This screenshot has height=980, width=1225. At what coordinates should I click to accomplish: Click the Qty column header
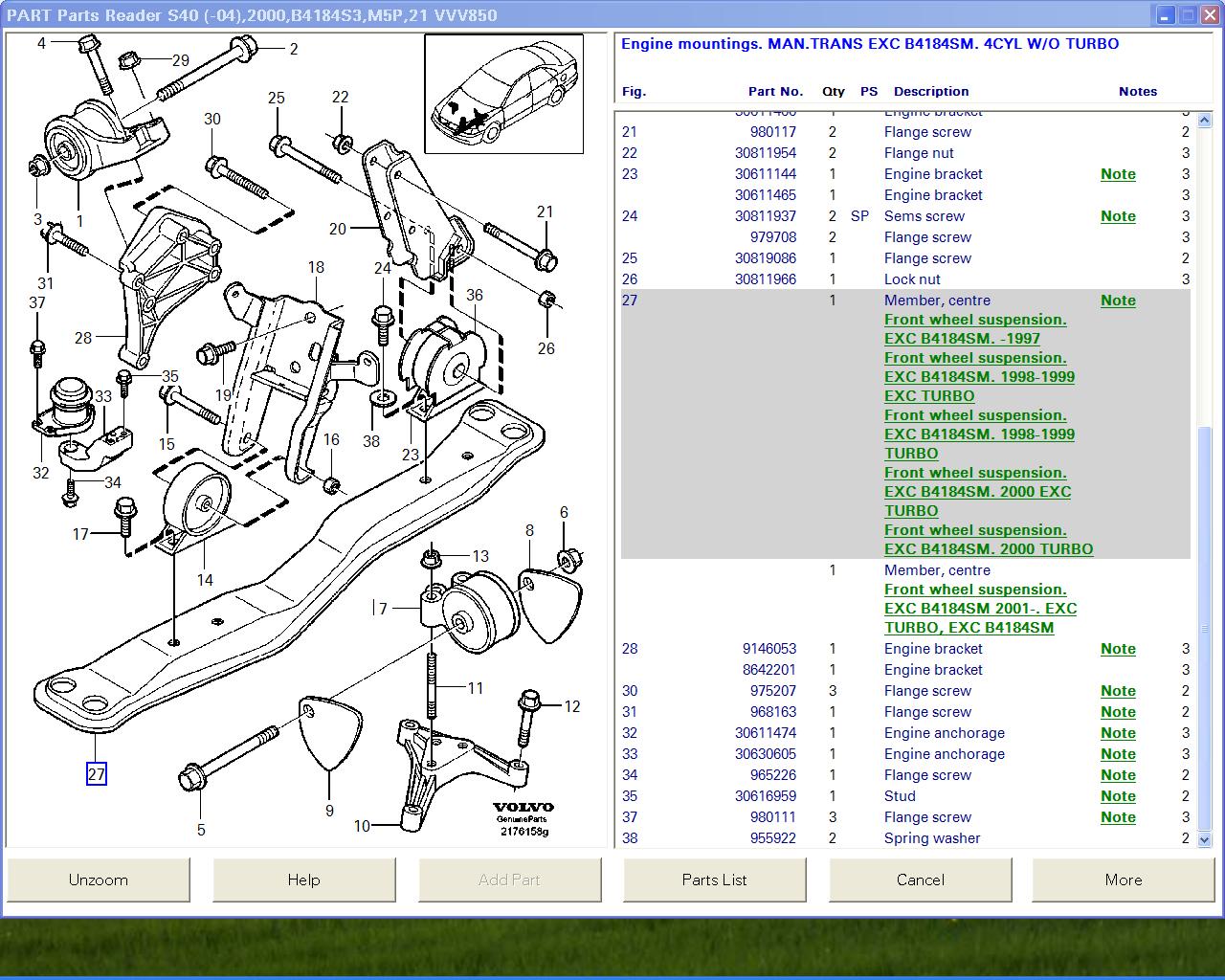(834, 92)
